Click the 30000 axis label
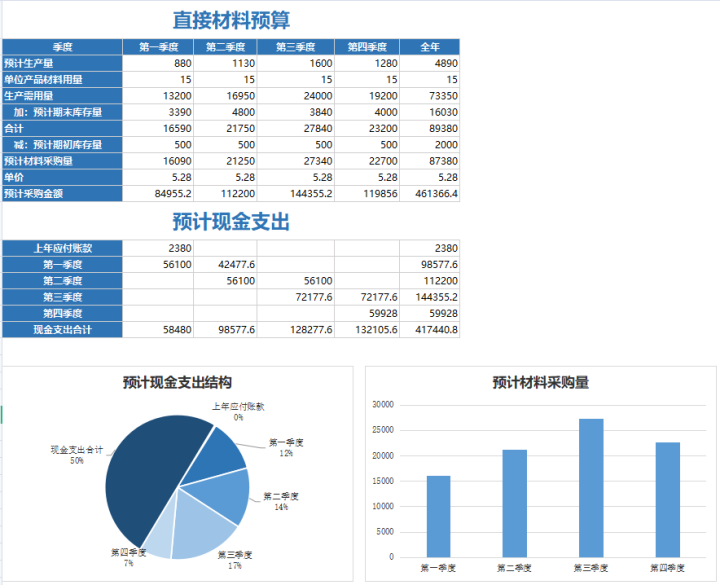The width and height of the screenshot is (720, 585). pyautogui.click(x=383, y=405)
